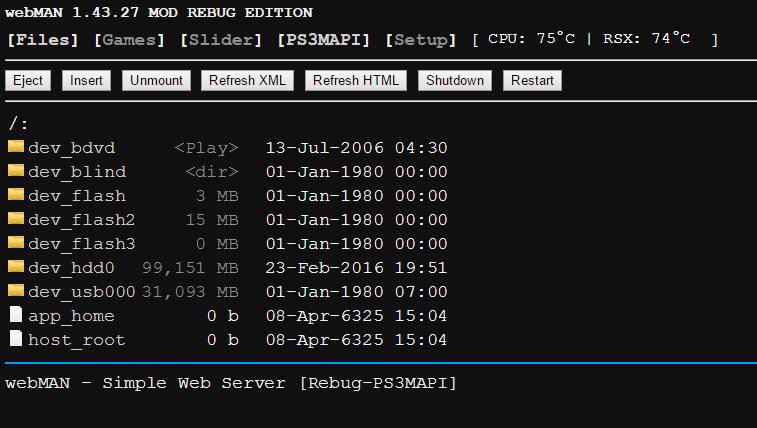
Task: Click the 0 MB size of dev_flash3
Action: [x=217, y=244]
